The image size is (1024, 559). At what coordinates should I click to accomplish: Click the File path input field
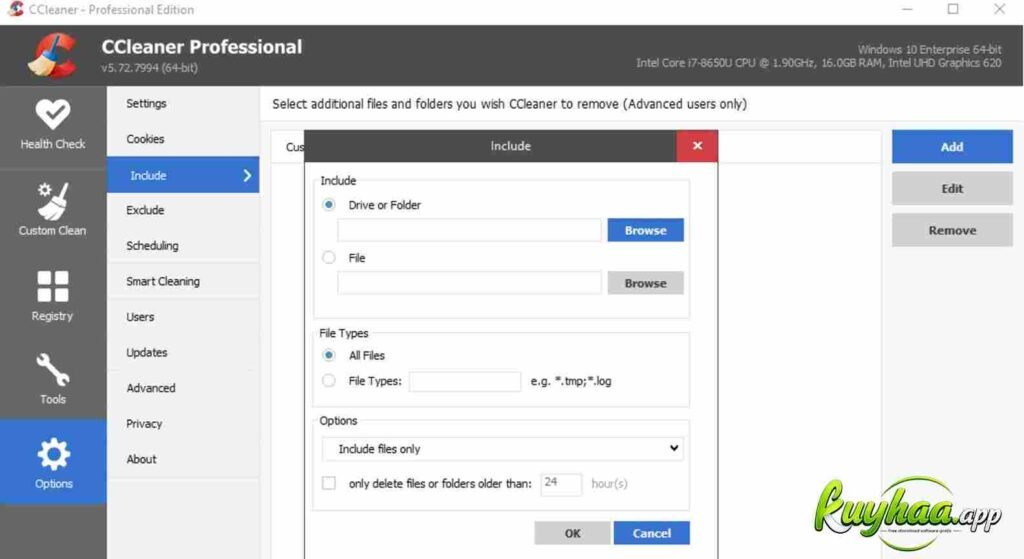point(469,283)
